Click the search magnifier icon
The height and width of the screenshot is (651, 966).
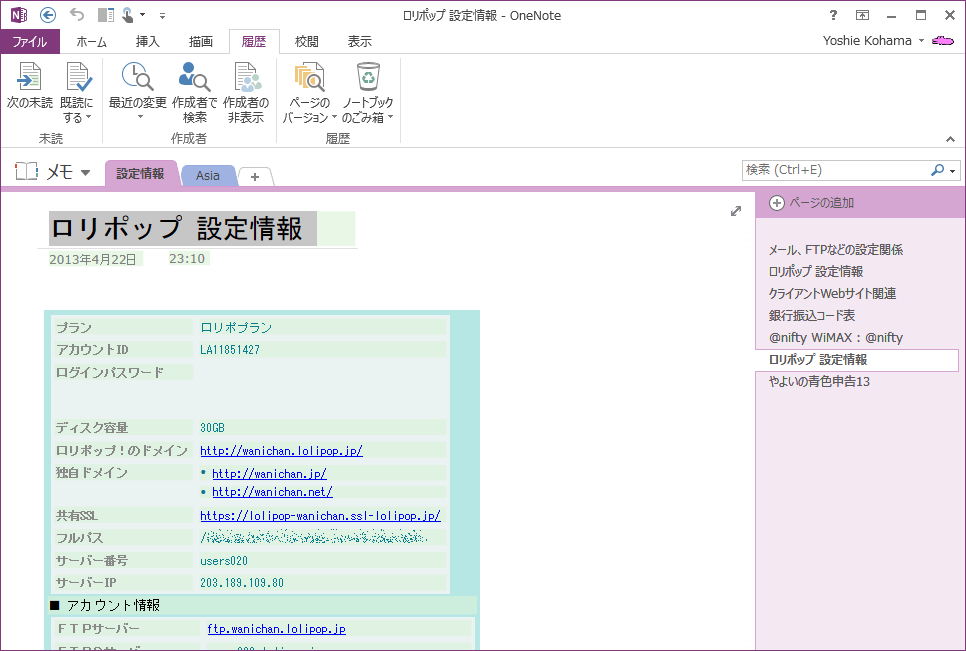pos(937,170)
